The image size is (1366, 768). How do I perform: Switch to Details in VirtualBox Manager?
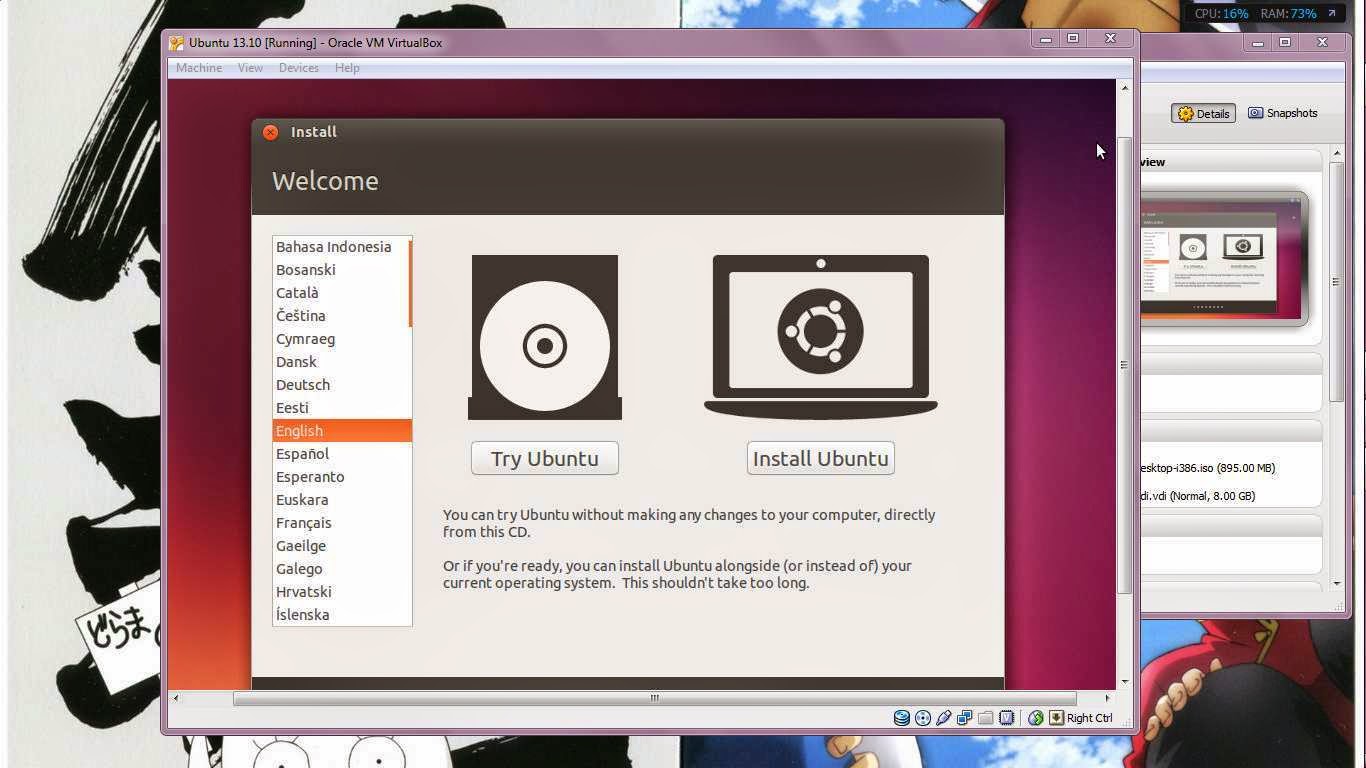[1204, 113]
